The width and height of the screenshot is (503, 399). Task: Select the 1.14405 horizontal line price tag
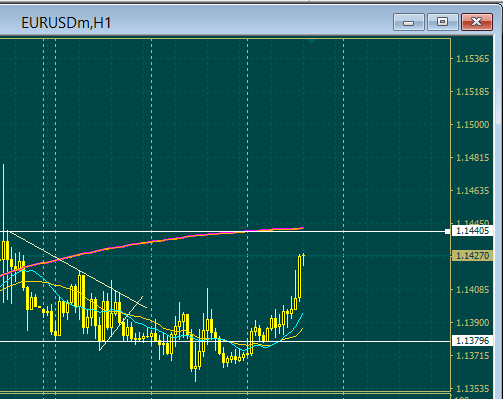[x=472, y=231]
